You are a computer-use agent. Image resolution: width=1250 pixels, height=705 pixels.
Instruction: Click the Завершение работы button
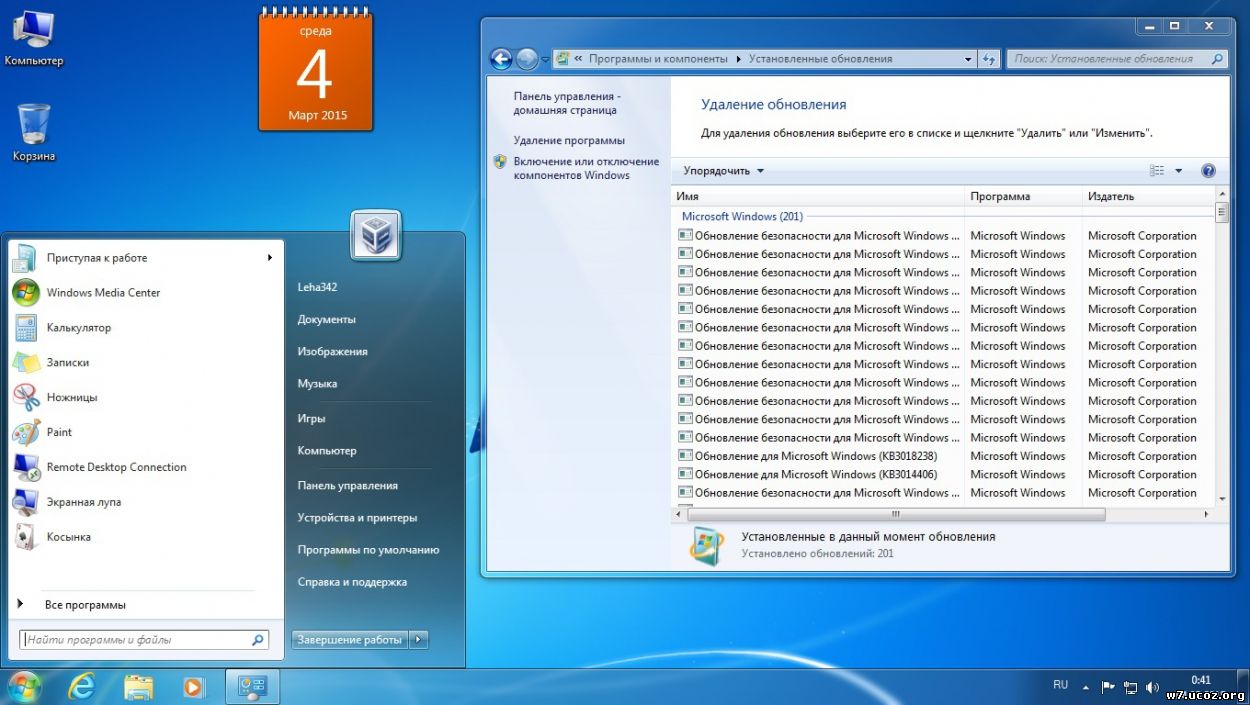pos(350,640)
